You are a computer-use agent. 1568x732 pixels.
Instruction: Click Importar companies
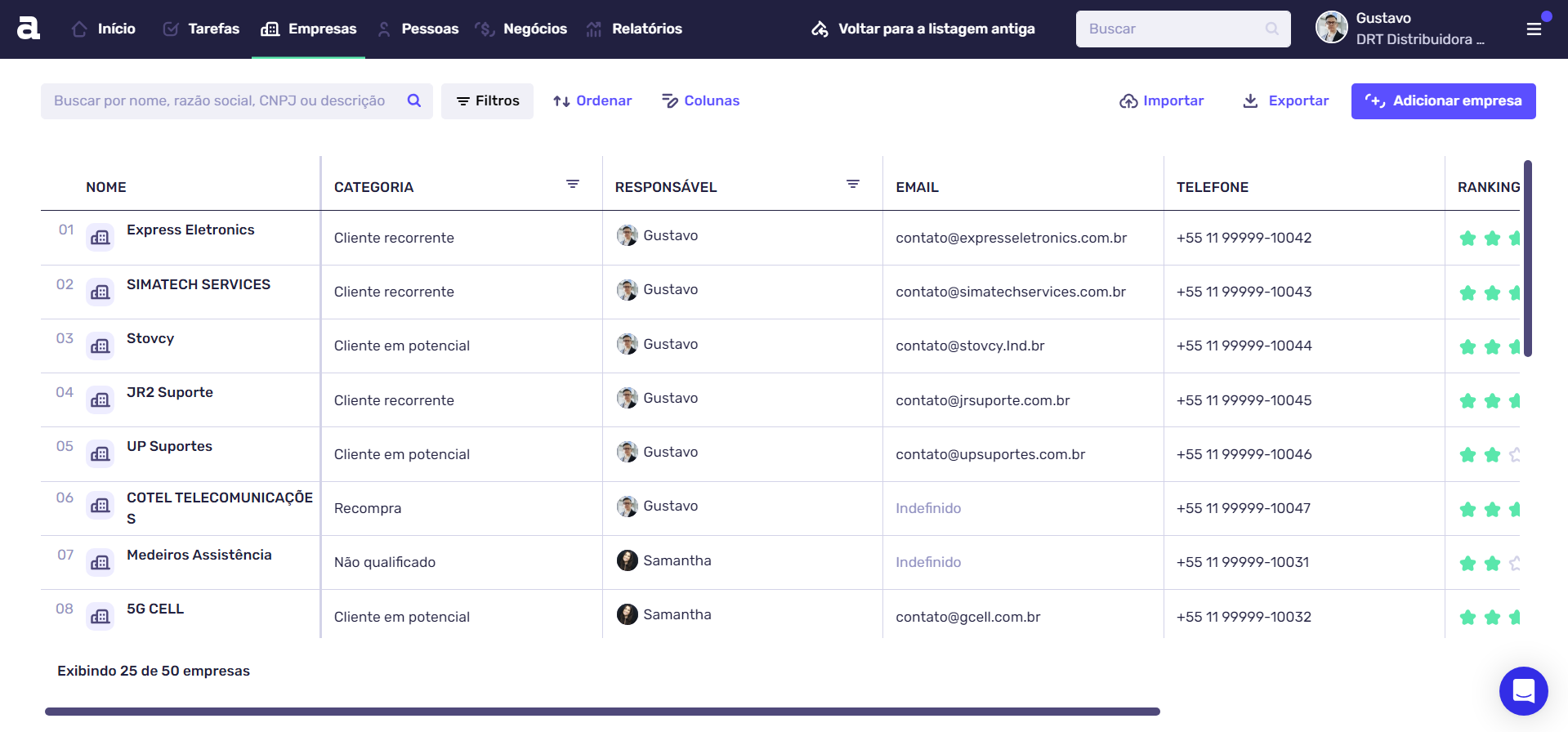[x=1161, y=101]
